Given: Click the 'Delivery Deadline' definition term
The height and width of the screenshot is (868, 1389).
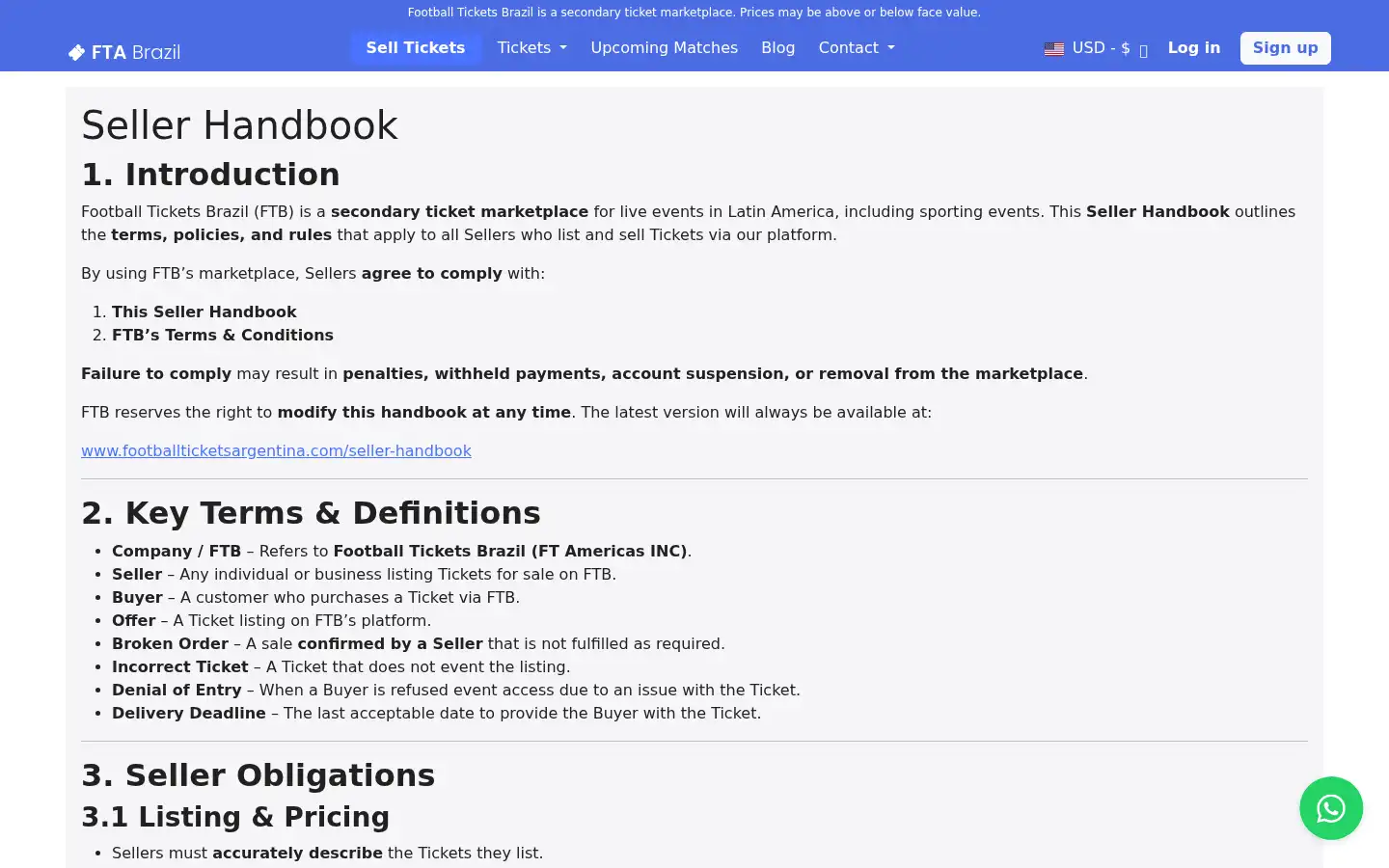Looking at the screenshot, I should (189, 713).
